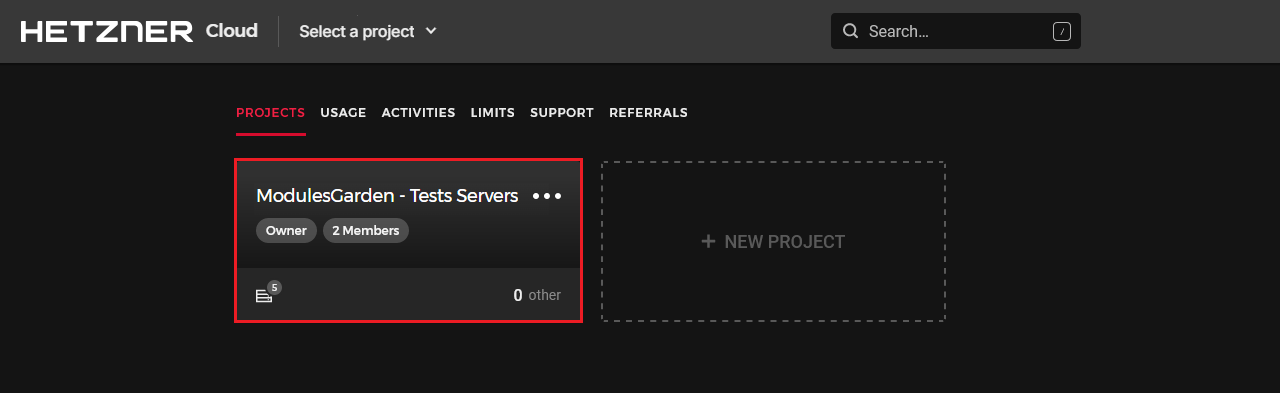Click the Owner badge
The image size is (1280, 393).
[286, 231]
